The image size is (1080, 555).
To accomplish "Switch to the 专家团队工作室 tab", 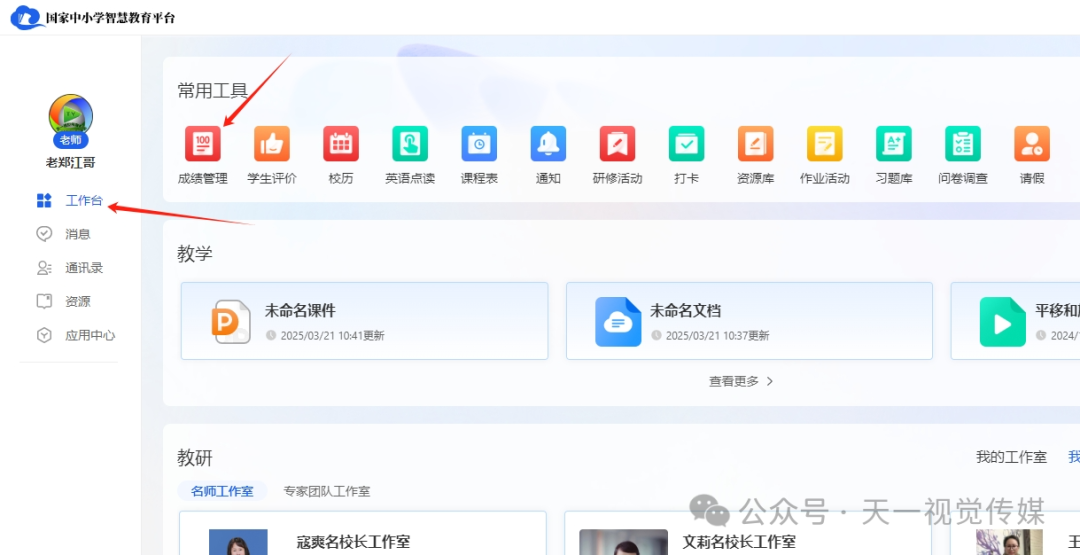I will [x=326, y=491].
